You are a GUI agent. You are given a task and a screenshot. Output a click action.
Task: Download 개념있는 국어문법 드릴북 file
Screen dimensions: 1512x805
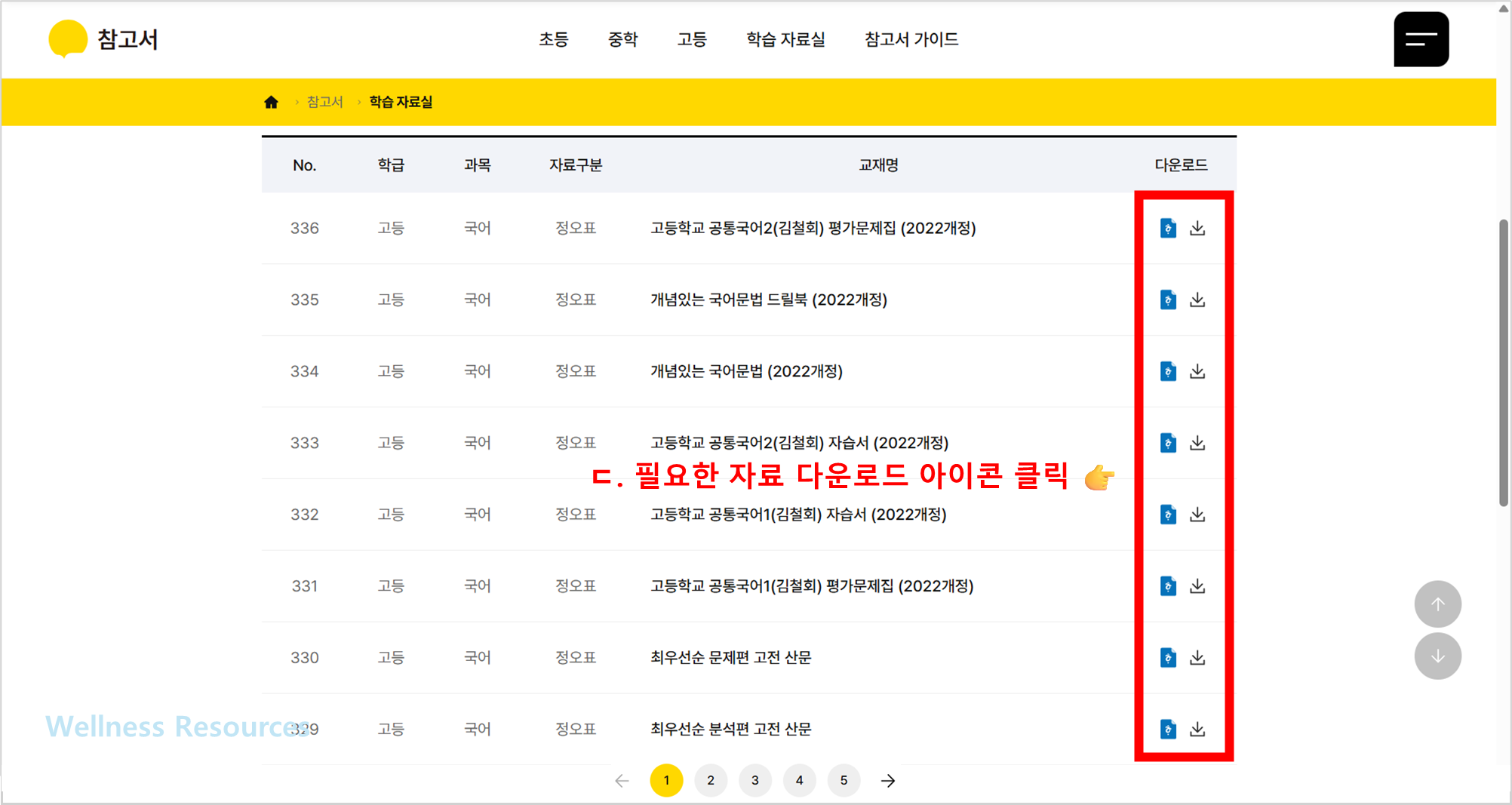(x=1197, y=300)
